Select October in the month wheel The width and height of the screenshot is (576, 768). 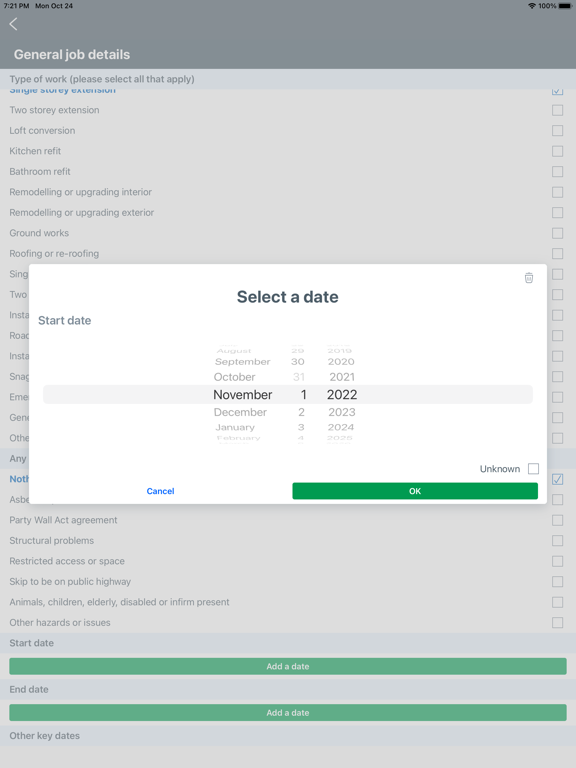click(234, 377)
